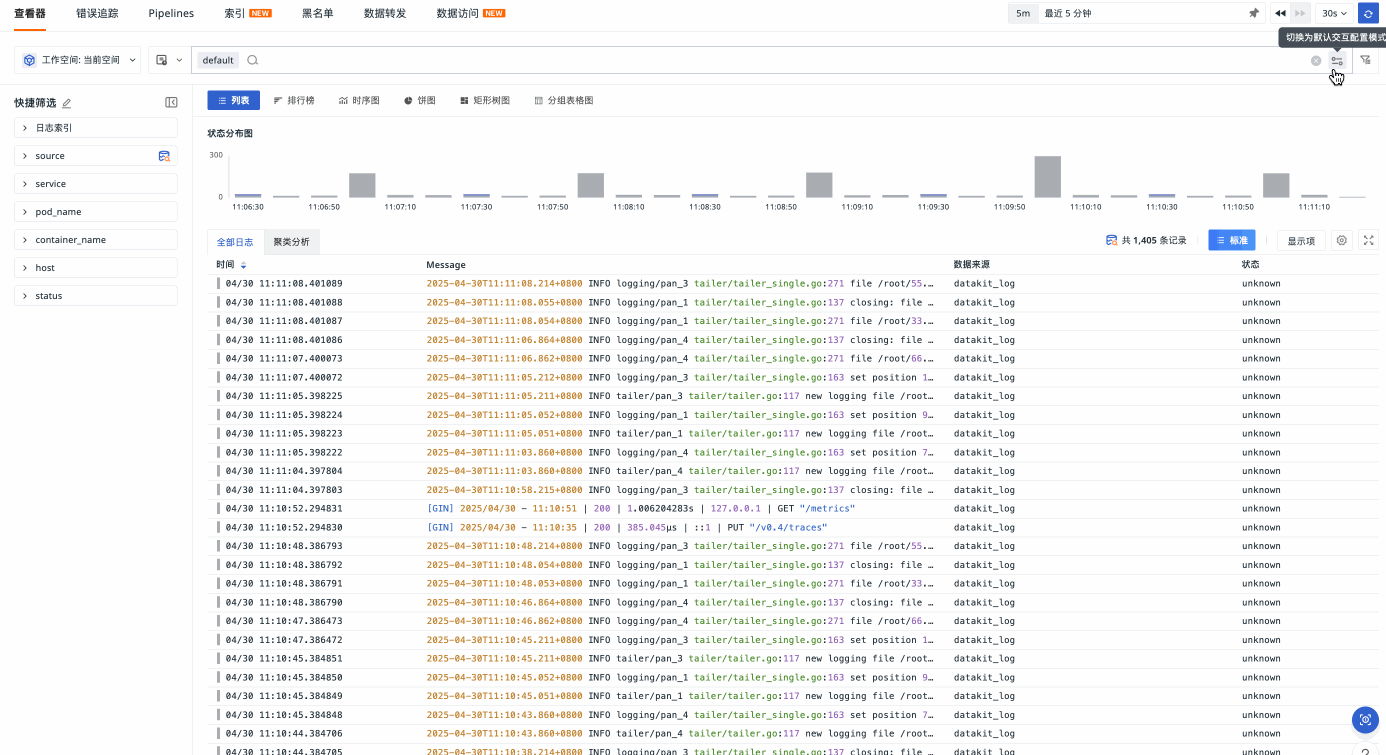This screenshot has width=1386, height=755.
Task: Expand the container_name filter
Action: click(96, 240)
